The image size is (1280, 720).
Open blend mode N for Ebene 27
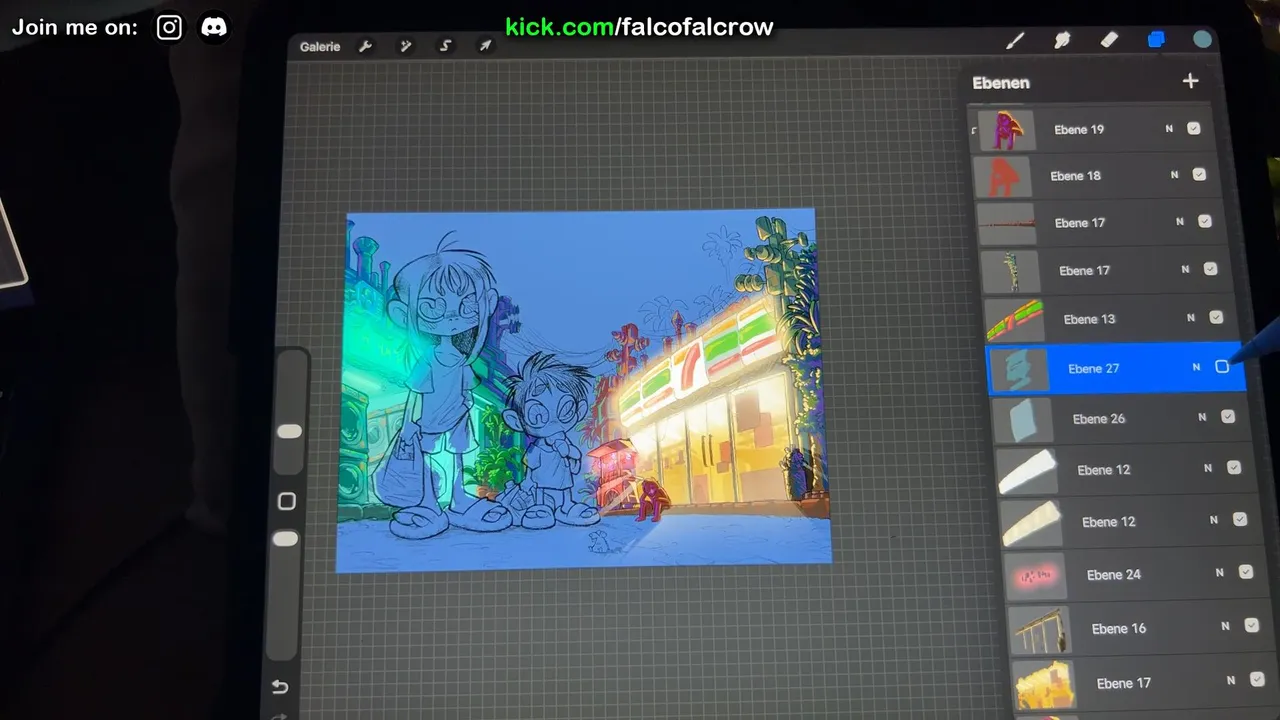[1196, 368]
